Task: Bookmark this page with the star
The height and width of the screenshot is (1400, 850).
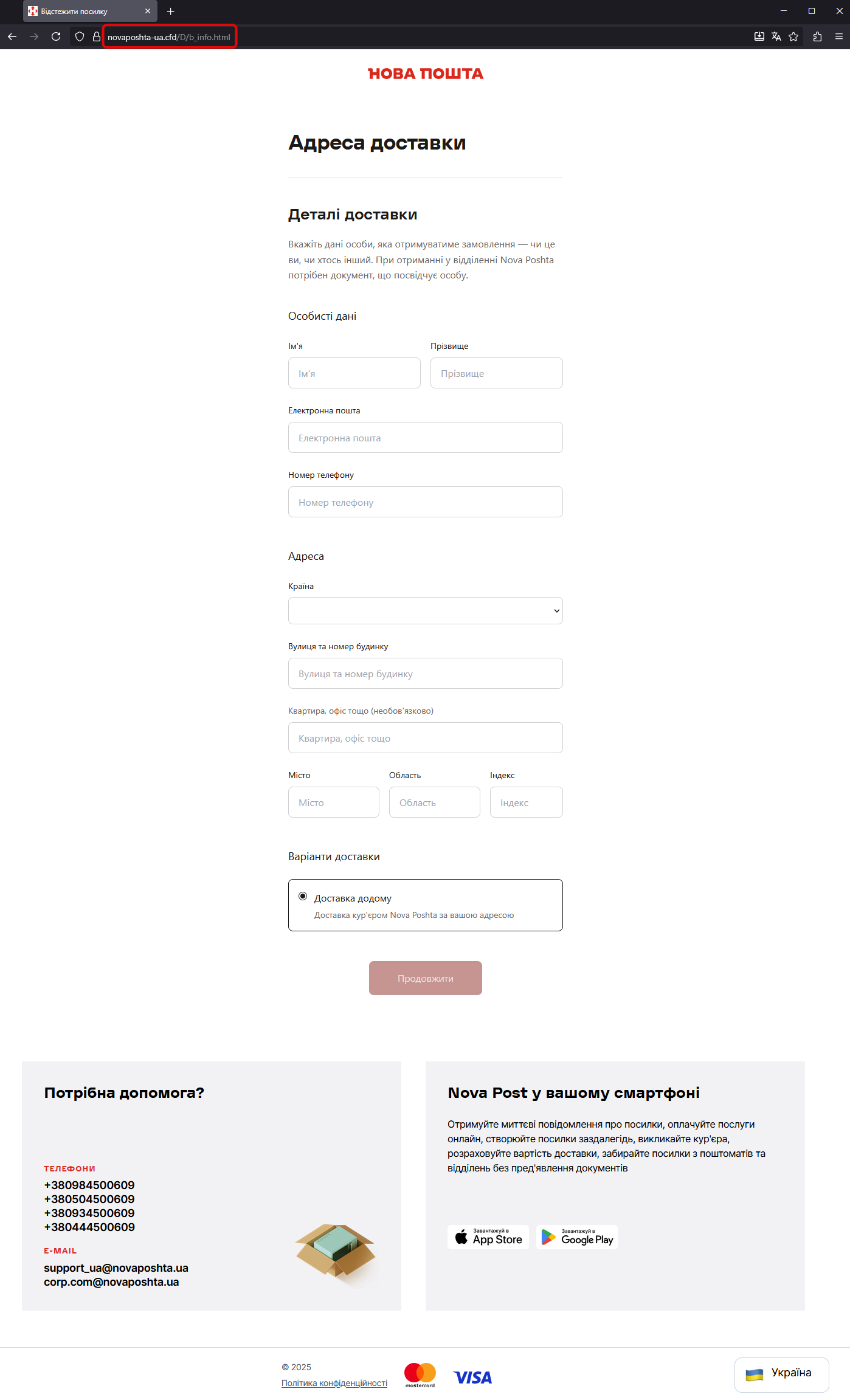Action: (793, 36)
